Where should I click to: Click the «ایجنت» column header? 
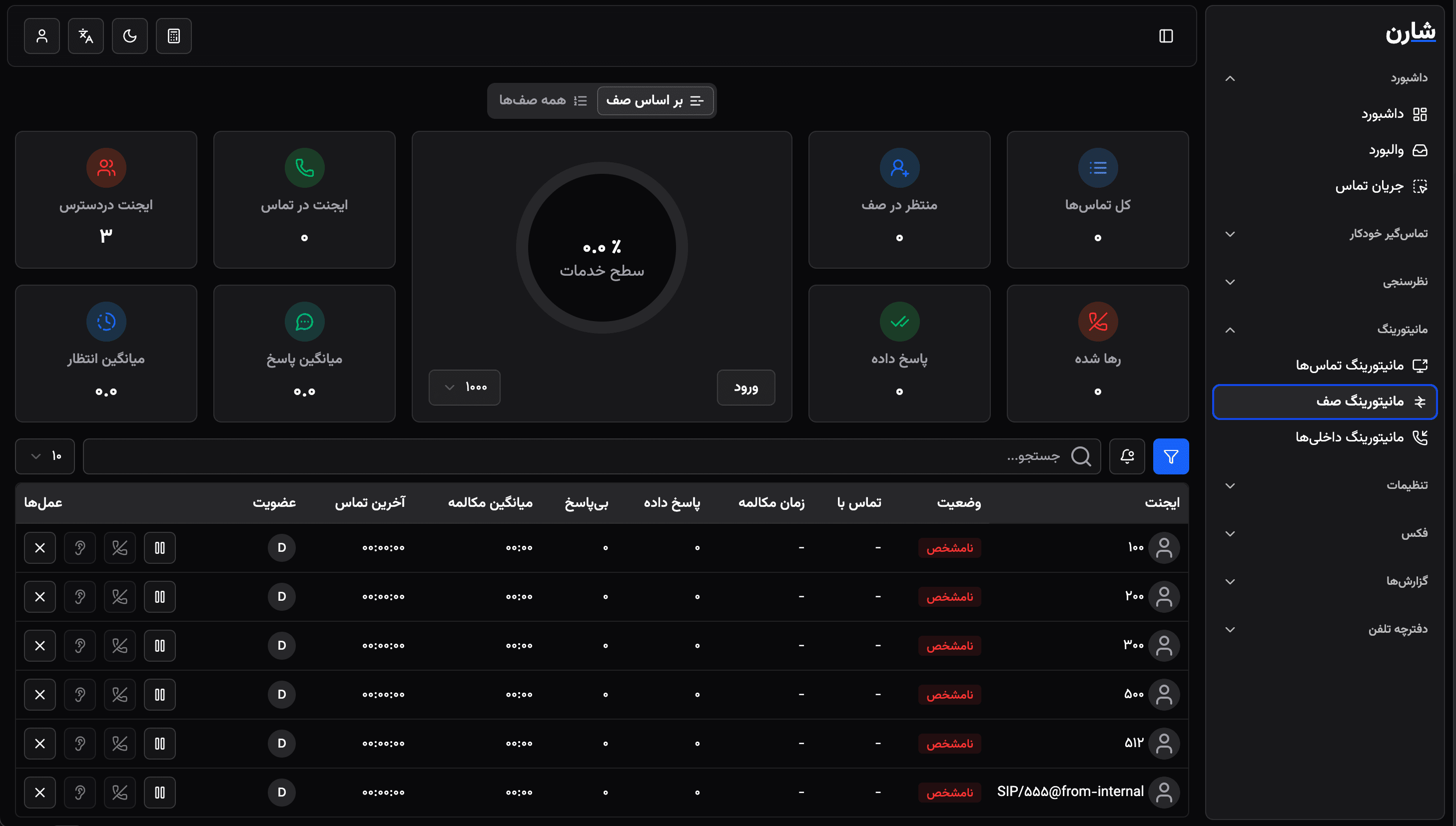(1162, 502)
